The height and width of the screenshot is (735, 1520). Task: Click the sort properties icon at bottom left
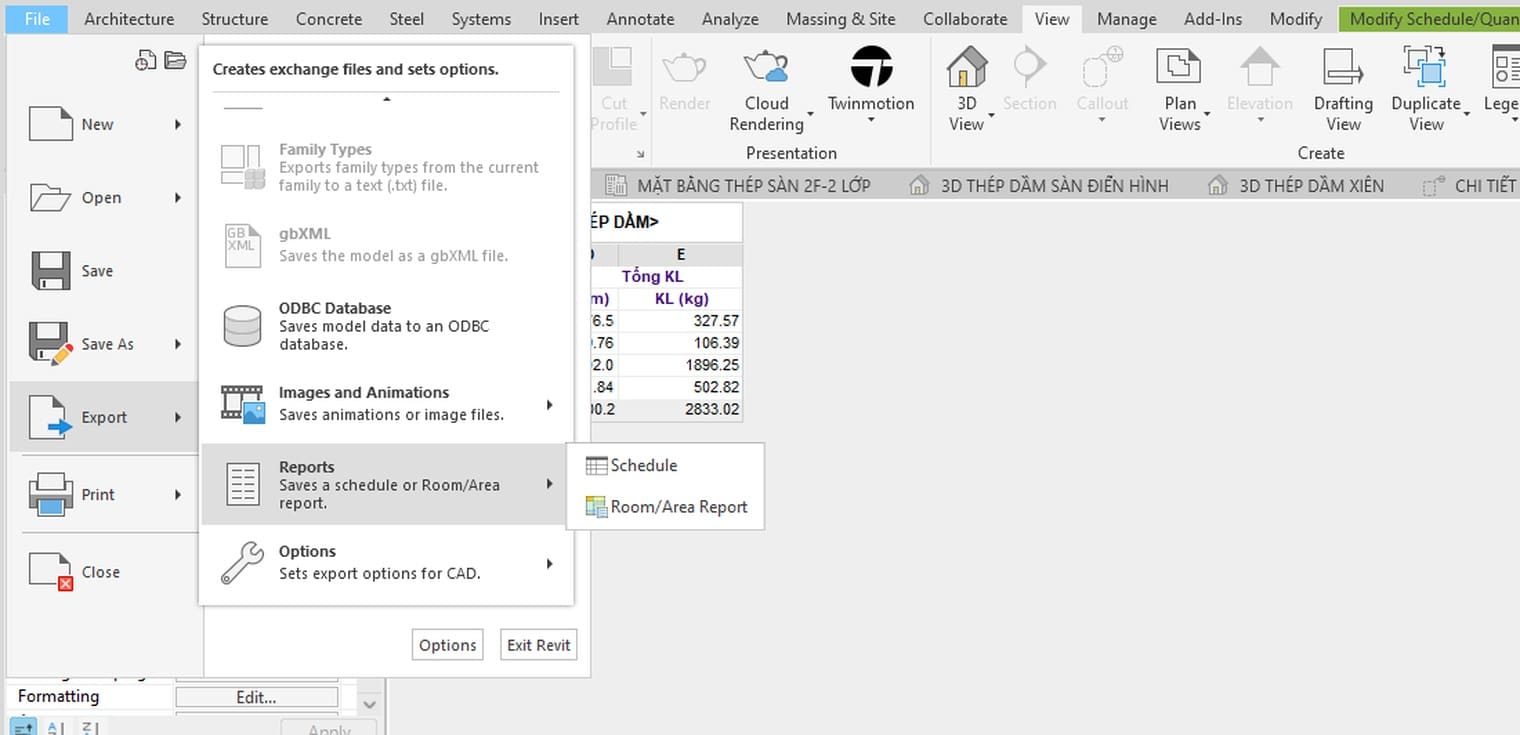point(24,728)
